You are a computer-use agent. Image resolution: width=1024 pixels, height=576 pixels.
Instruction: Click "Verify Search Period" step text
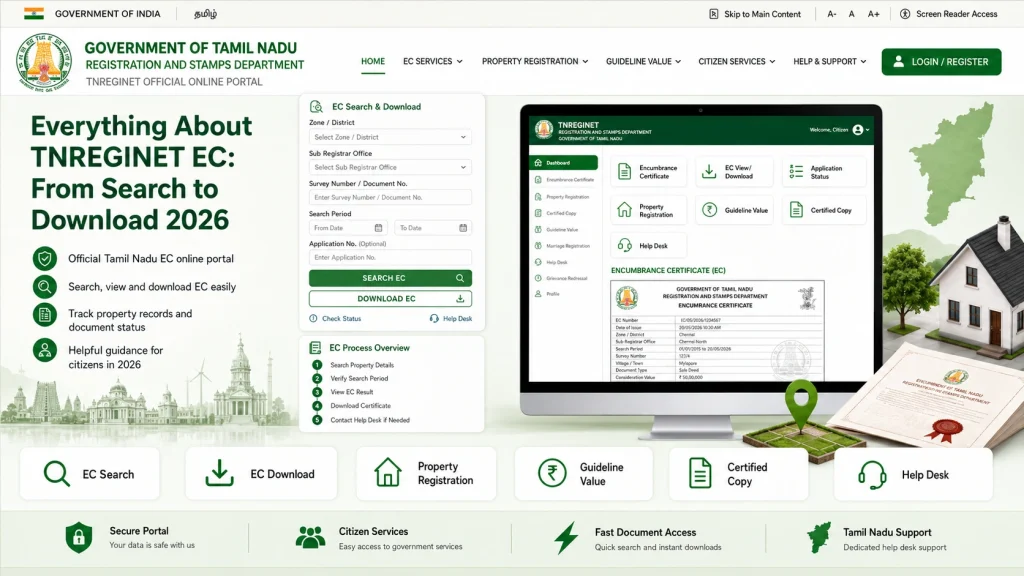(359, 379)
